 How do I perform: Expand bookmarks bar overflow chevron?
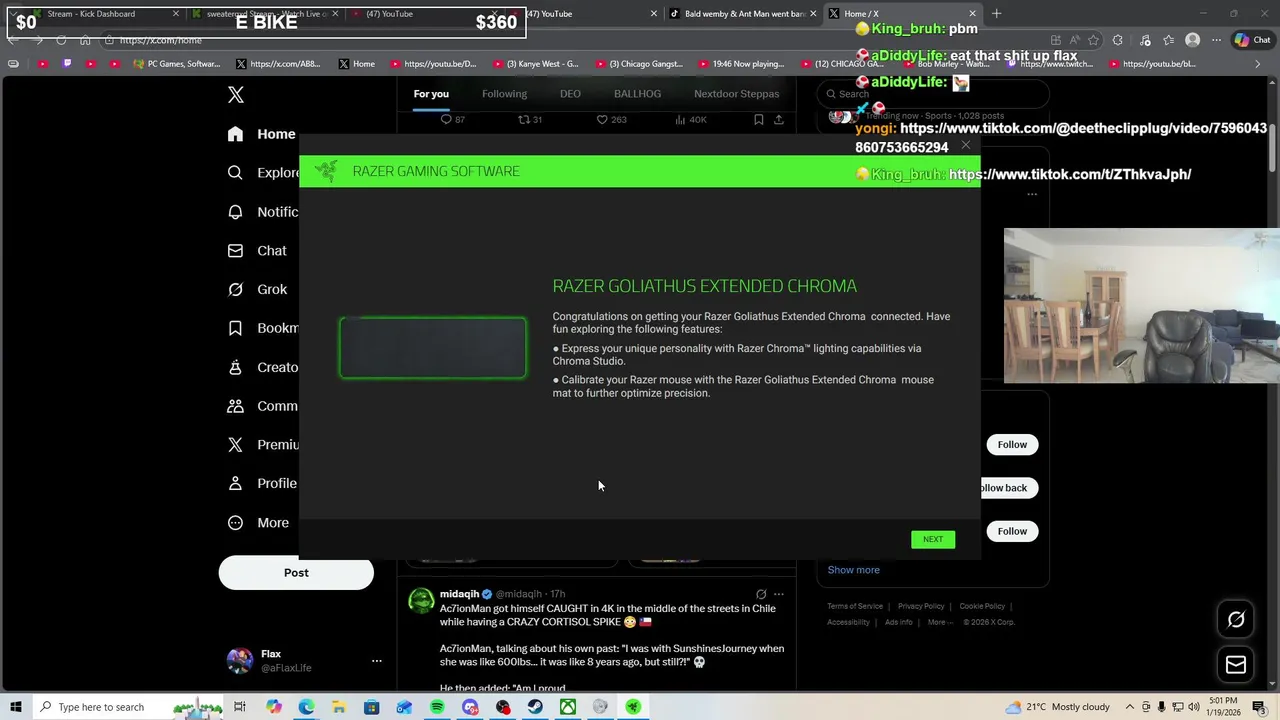click(x=1258, y=64)
